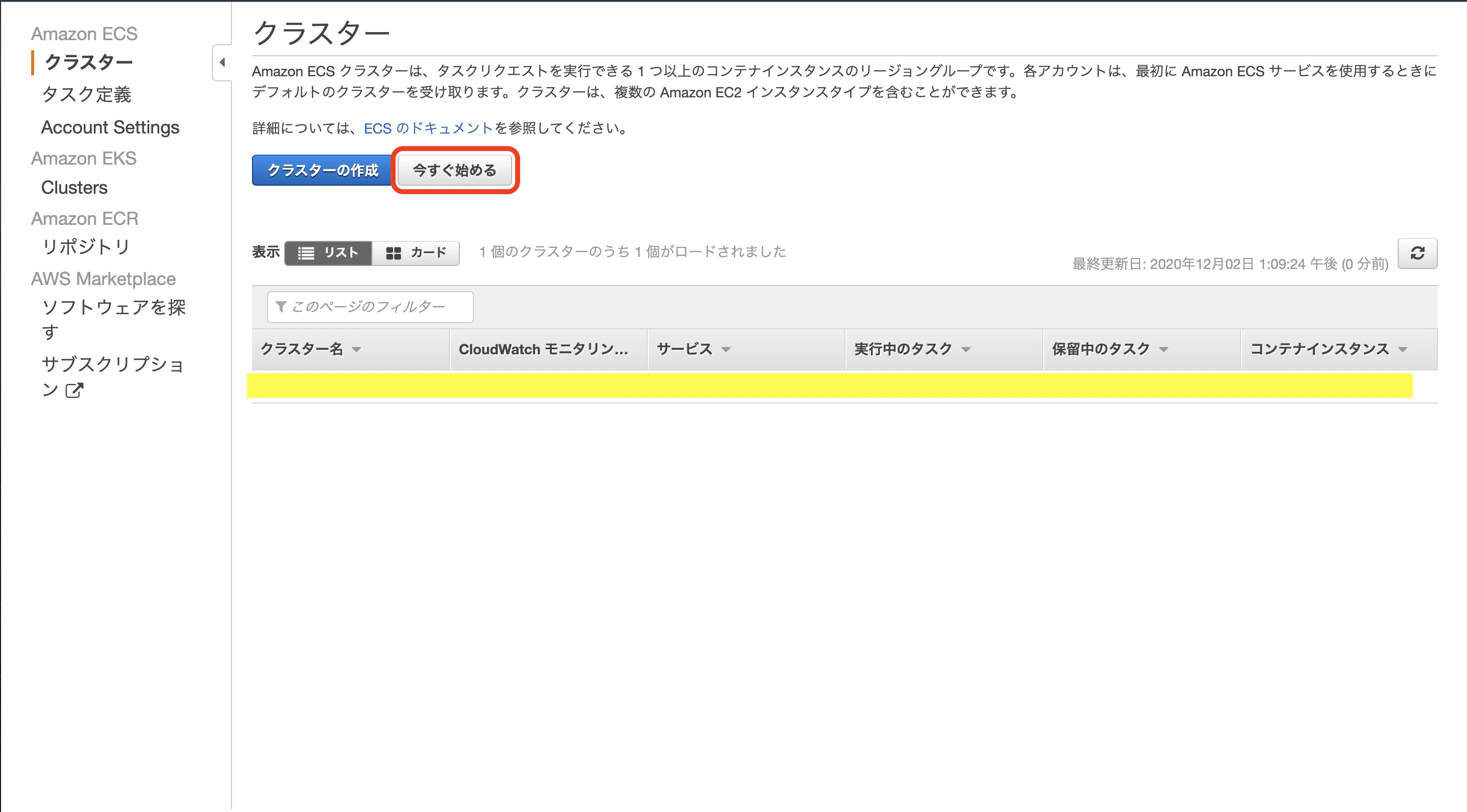This screenshot has height=812, width=1467.
Task: Click クラスターの作成 button
Action: [322, 170]
